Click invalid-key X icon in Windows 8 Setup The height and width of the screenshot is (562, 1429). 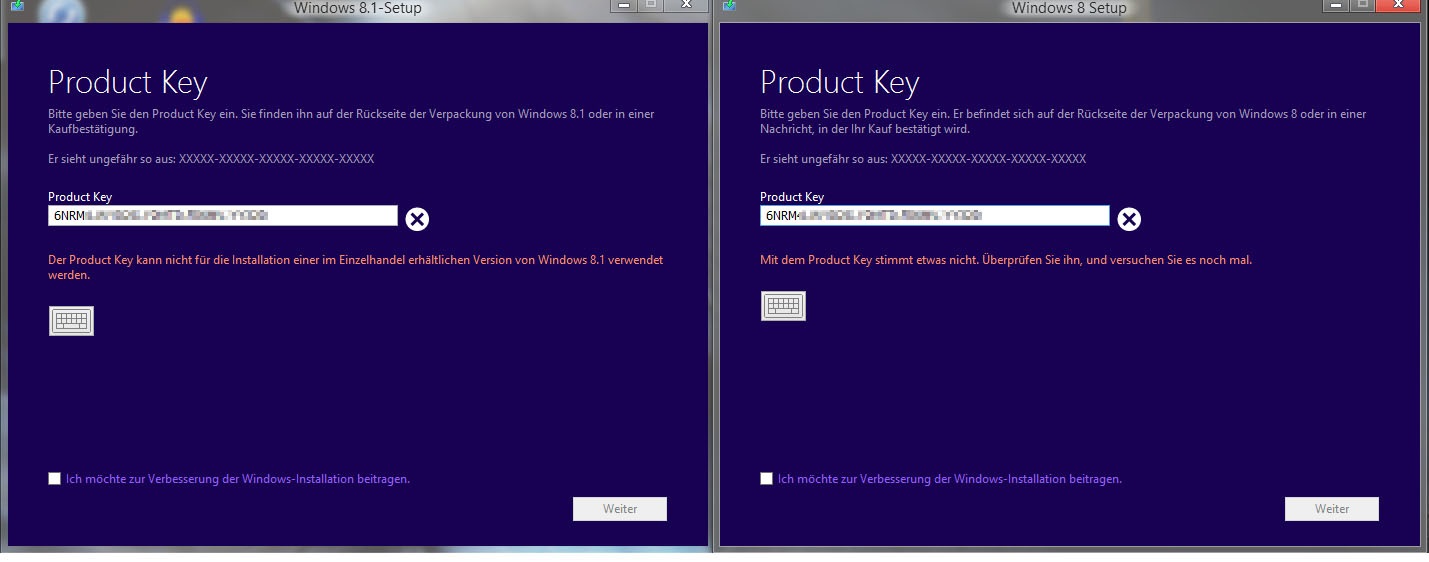[x=1129, y=219]
